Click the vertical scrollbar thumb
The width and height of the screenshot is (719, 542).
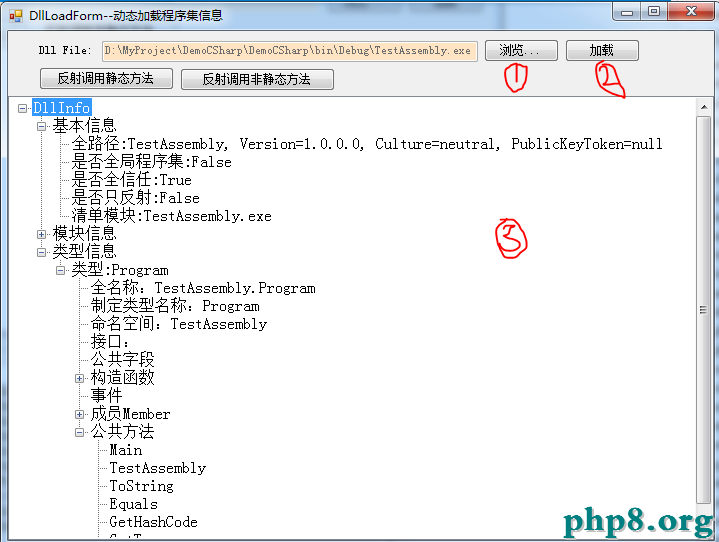tap(703, 310)
